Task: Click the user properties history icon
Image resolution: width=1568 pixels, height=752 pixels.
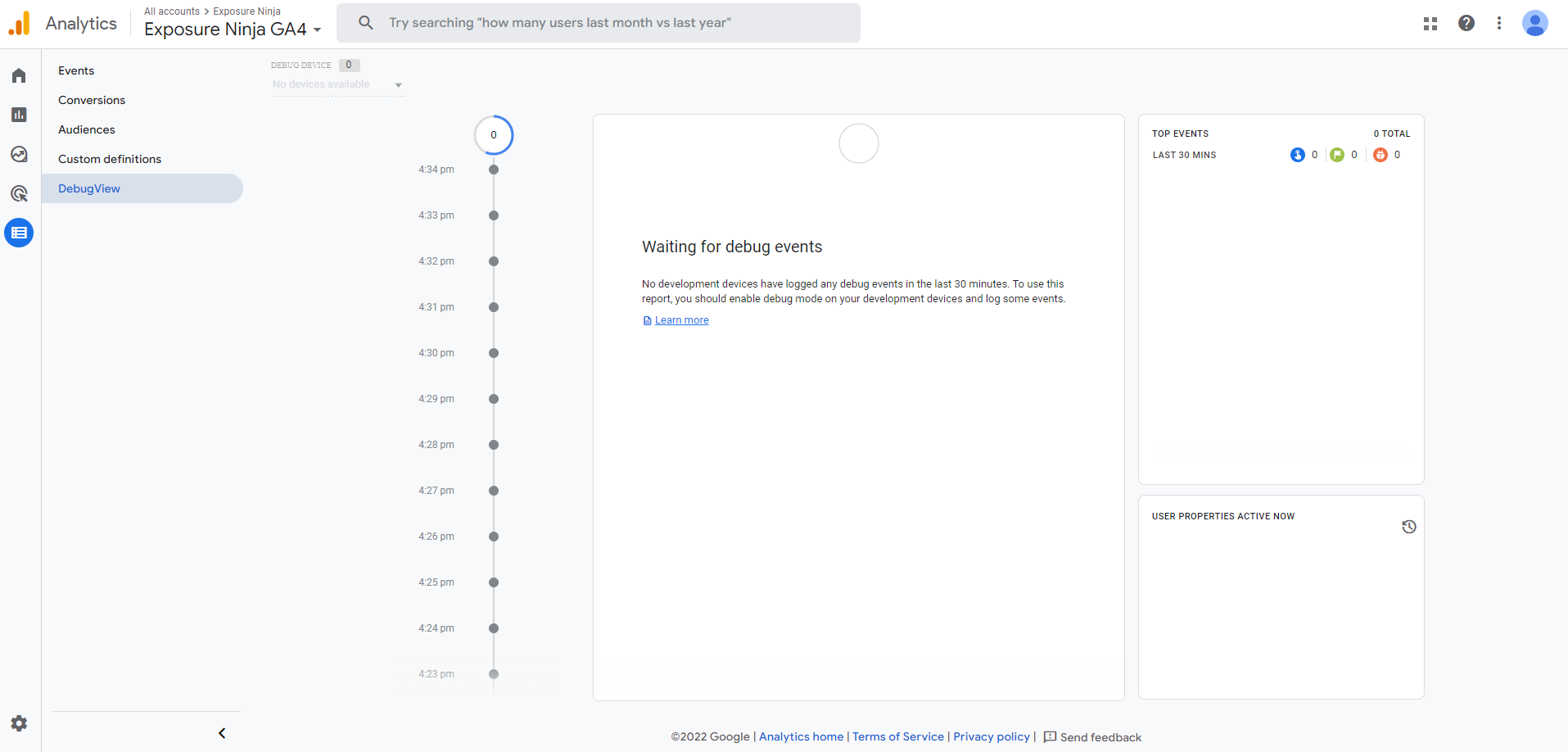Action: (1408, 527)
